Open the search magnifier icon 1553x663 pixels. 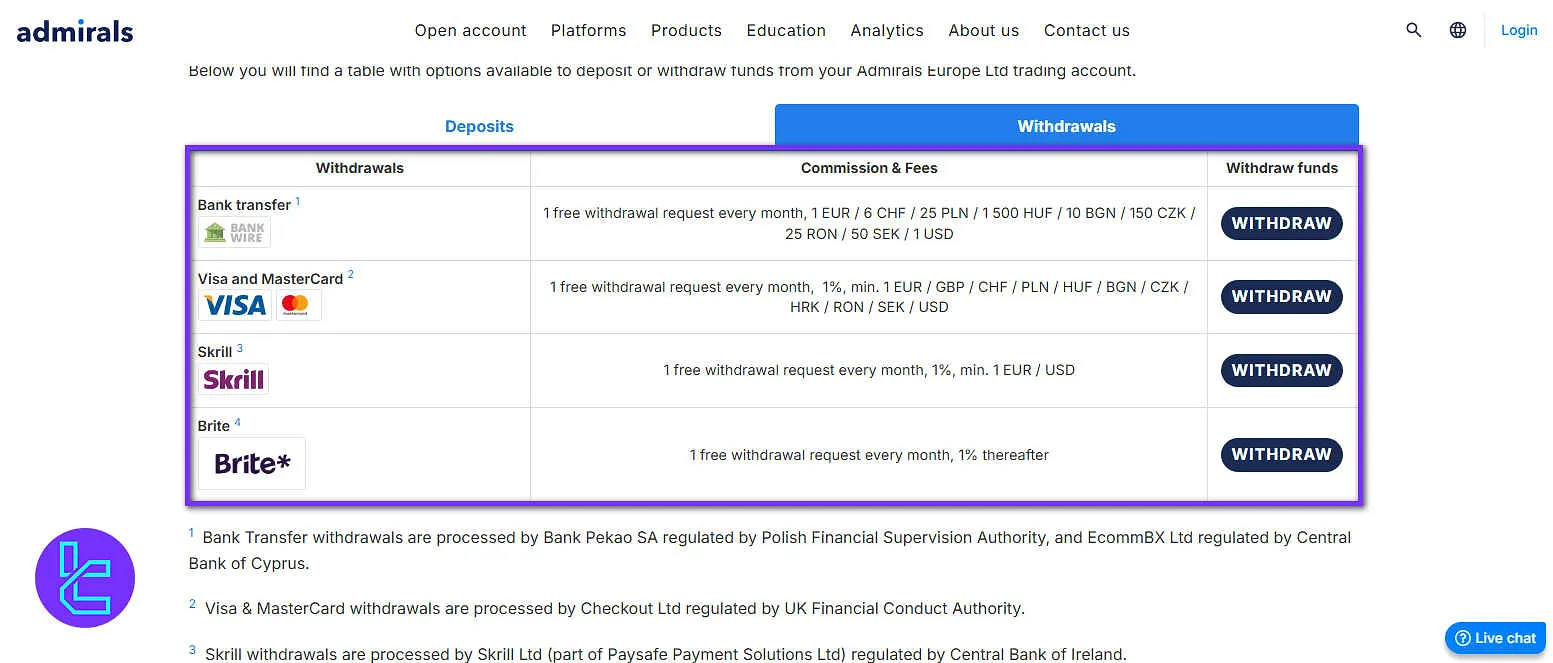click(1413, 30)
